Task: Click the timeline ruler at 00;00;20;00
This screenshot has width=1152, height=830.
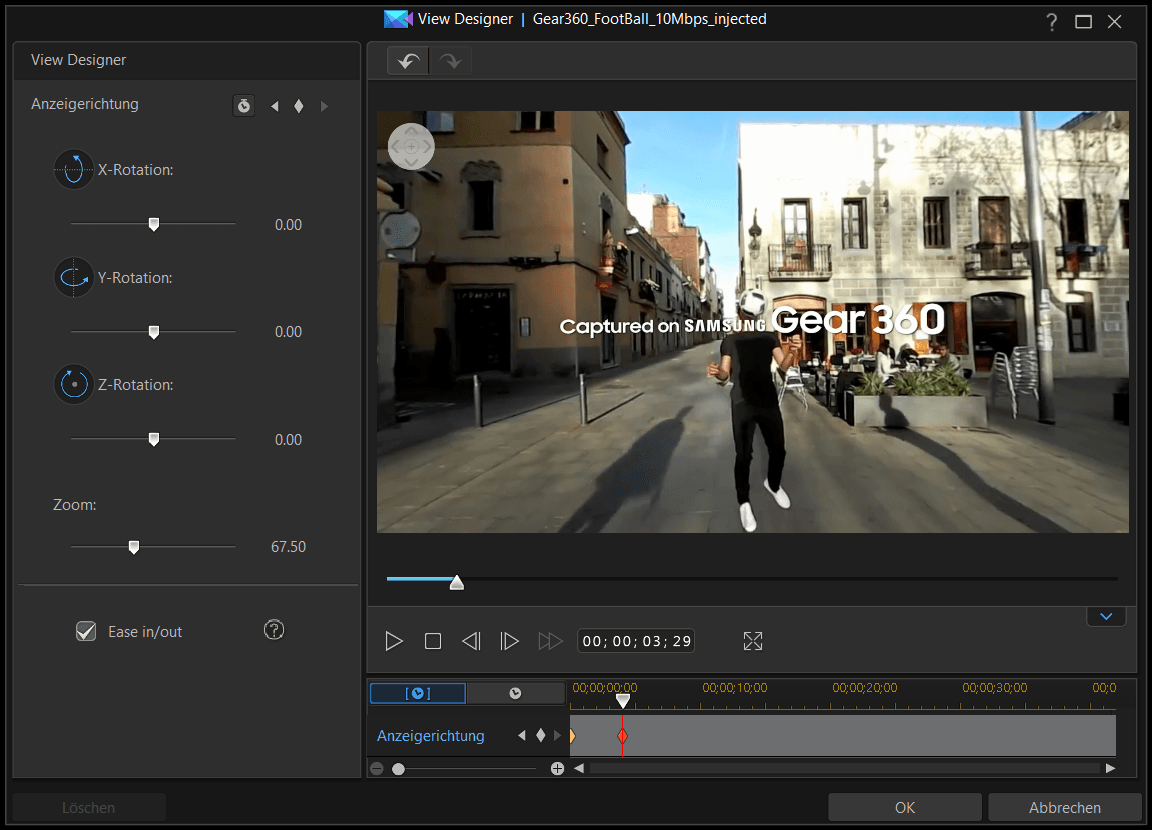Action: [865, 688]
